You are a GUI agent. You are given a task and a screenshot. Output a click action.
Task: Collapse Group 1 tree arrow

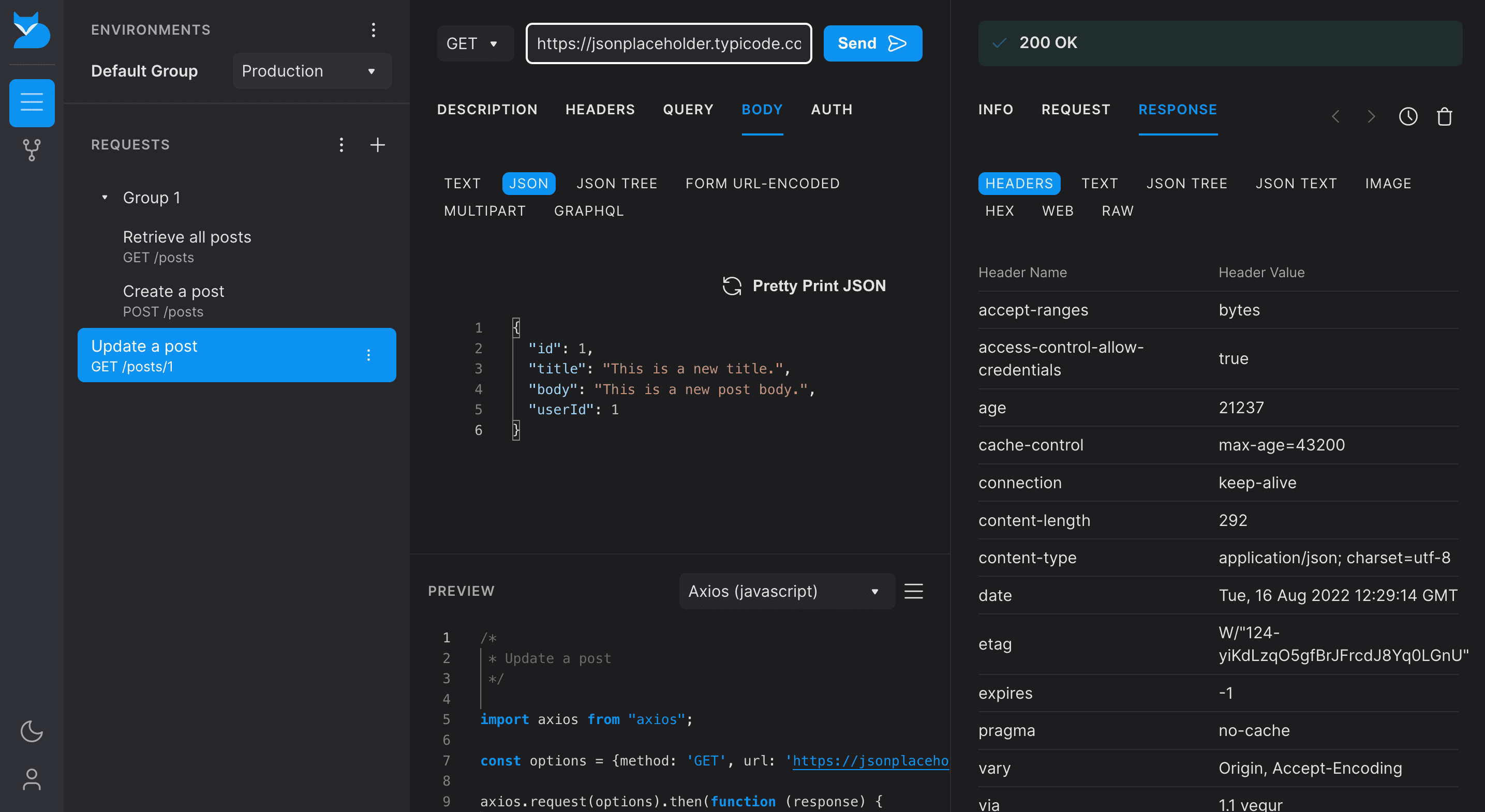click(105, 198)
